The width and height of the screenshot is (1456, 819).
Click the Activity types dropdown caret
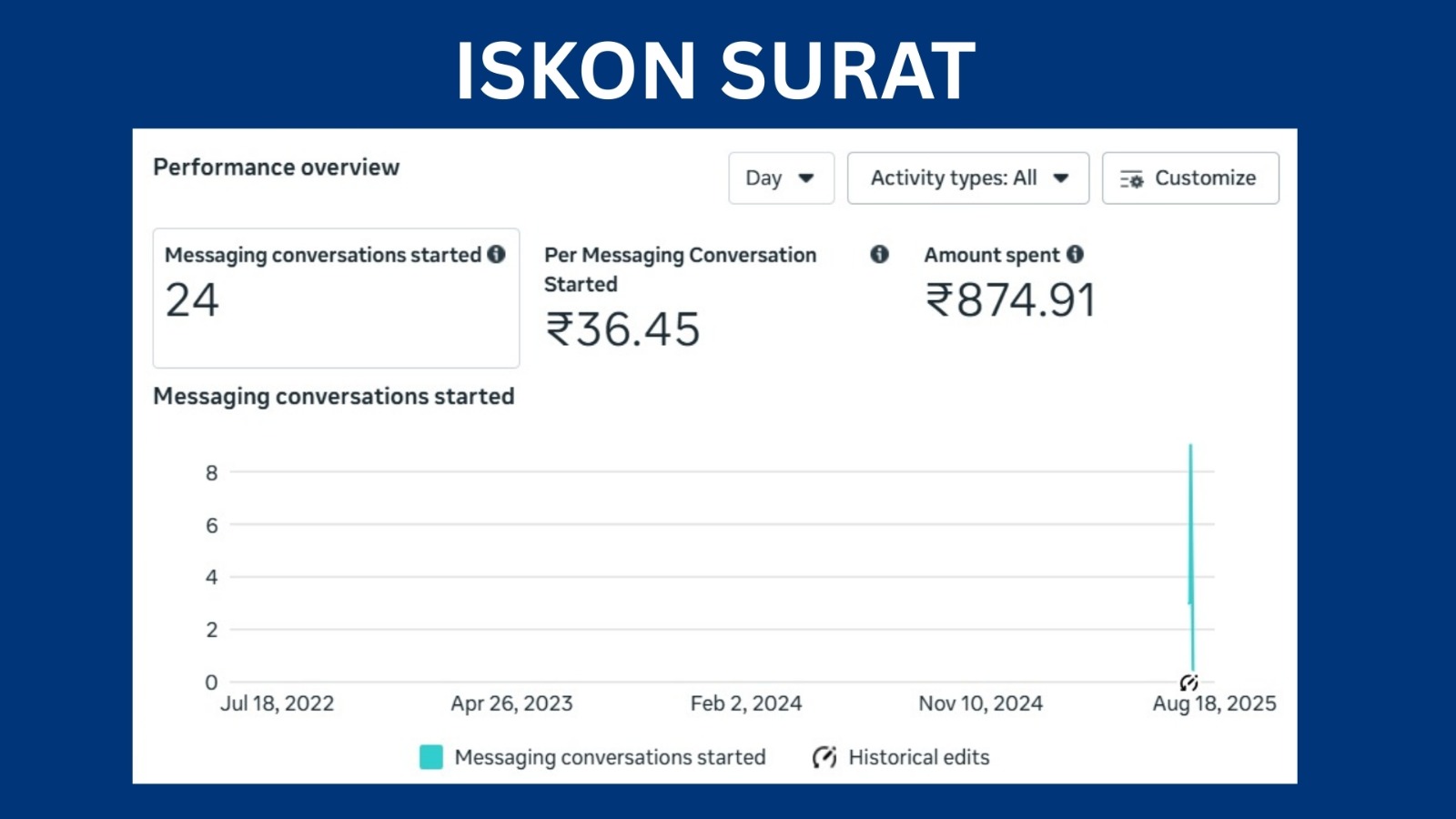click(x=1060, y=178)
